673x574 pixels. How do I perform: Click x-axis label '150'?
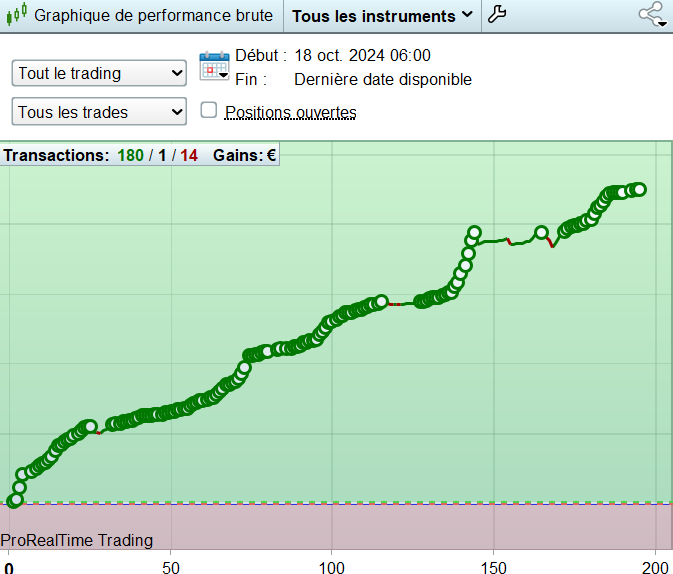(494, 567)
